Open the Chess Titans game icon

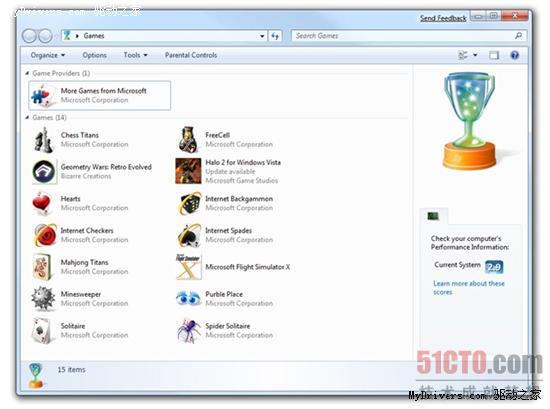44,140
